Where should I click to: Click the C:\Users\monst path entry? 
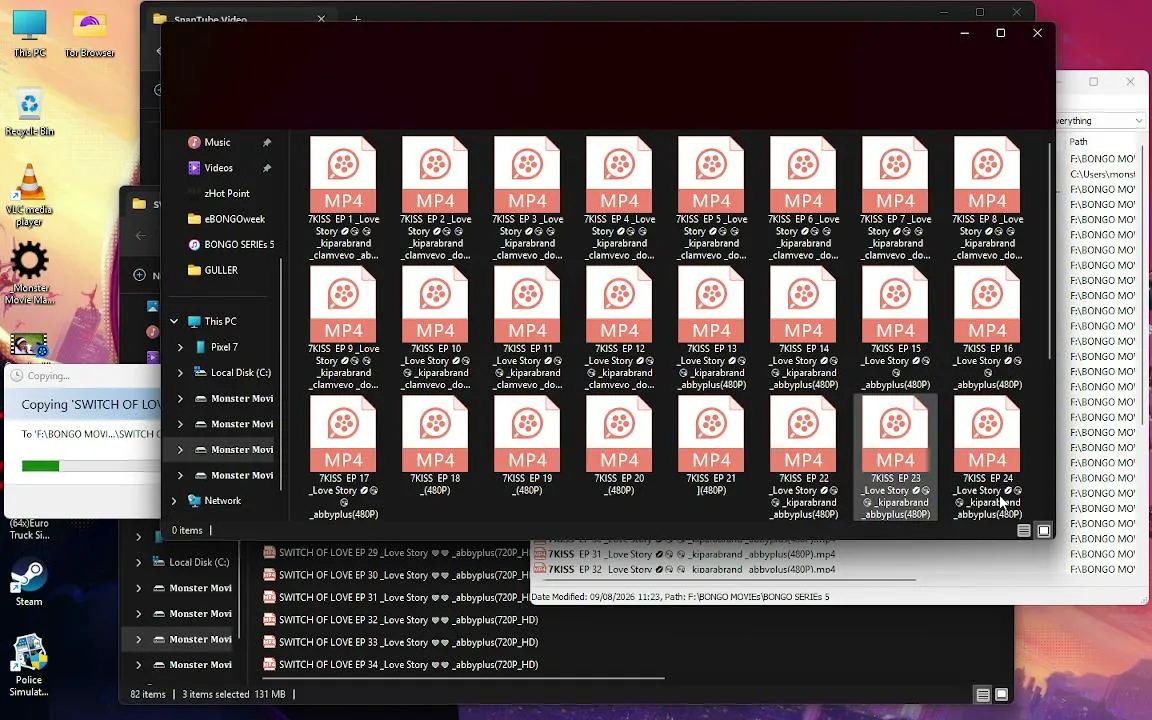click(x=1102, y=174)
